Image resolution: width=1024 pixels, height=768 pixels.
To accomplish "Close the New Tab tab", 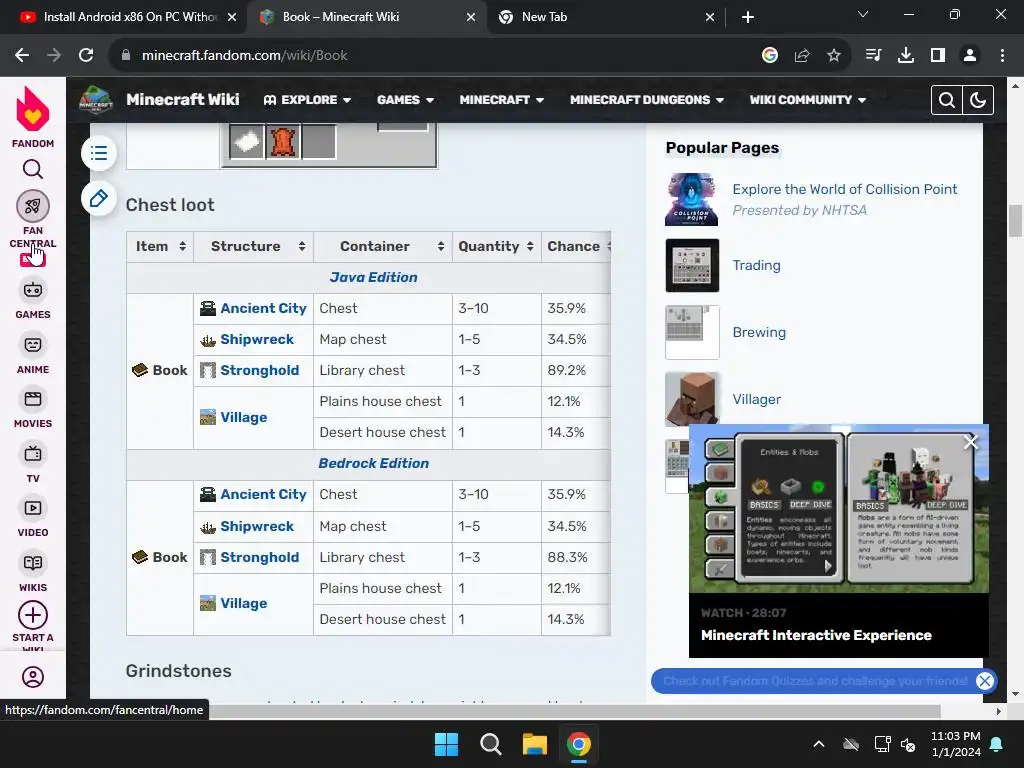I will coord(710,17).
